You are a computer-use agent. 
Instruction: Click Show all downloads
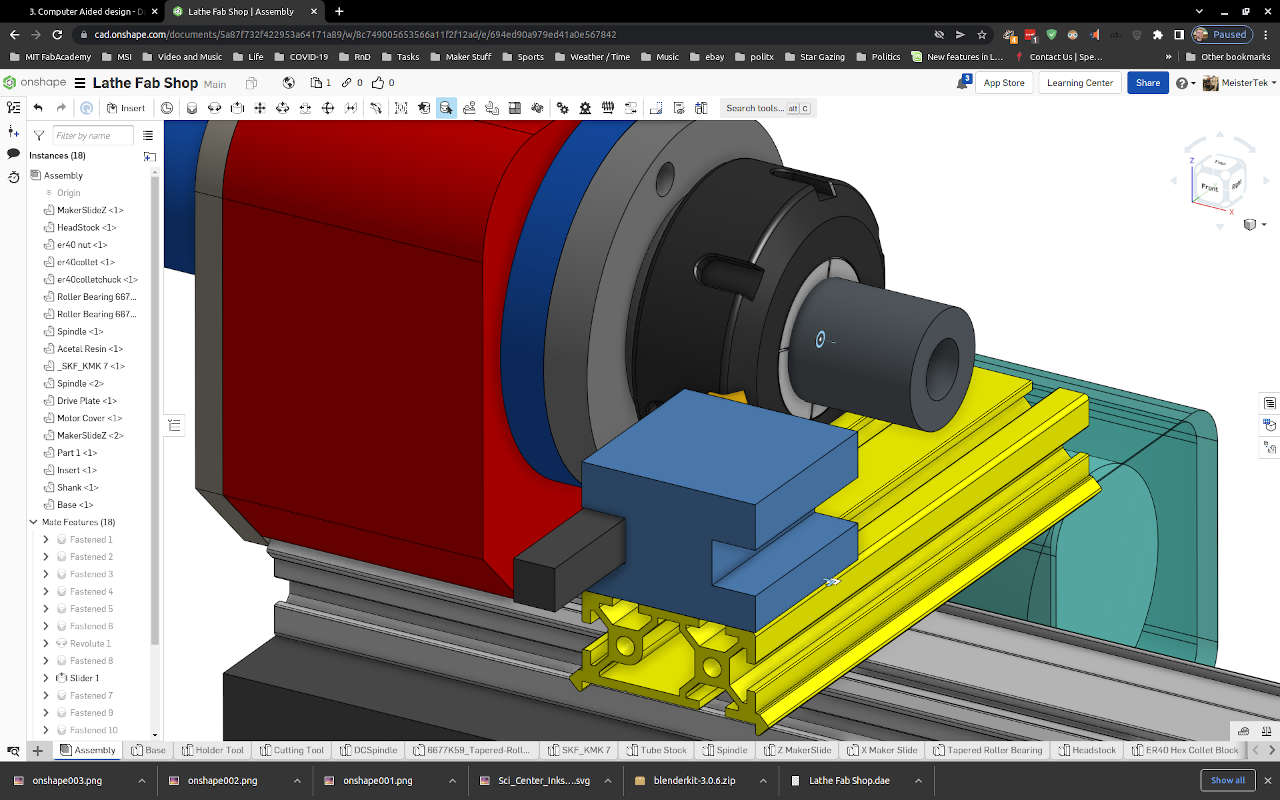click(1228, 780)
